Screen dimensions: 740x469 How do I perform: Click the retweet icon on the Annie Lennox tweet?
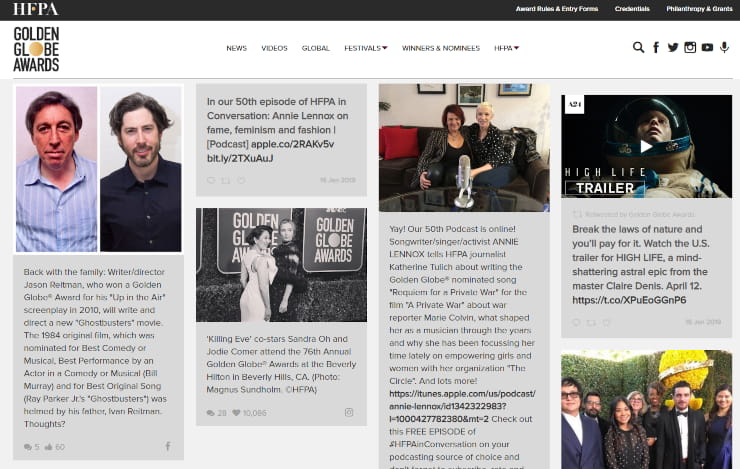click(226, 180)
